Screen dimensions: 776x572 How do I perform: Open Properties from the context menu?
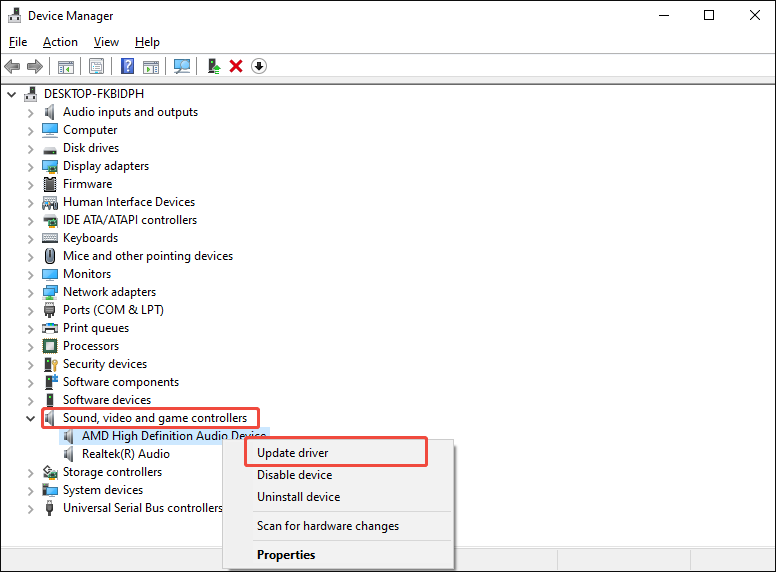(x=338, y=555)
